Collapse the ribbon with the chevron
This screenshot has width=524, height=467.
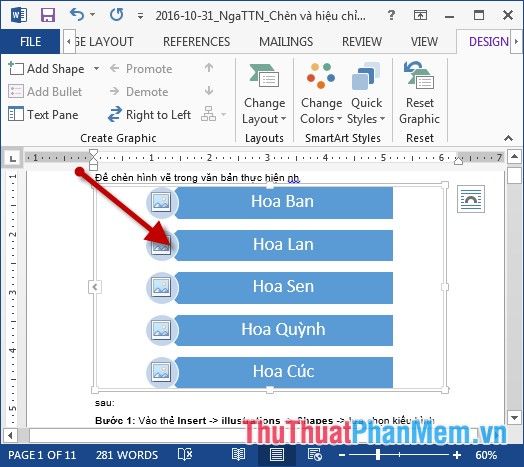[x=508, y=138]
